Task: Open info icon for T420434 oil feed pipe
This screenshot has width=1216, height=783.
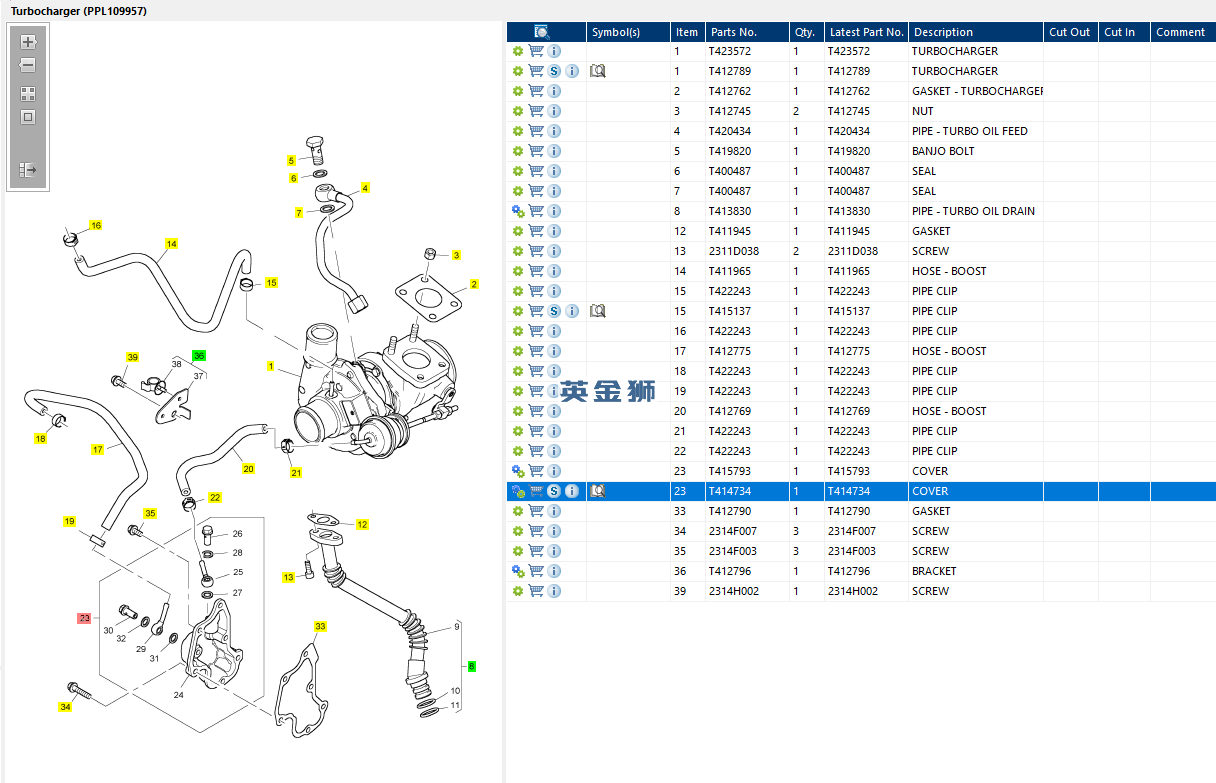Action: [x=554, y=131]
